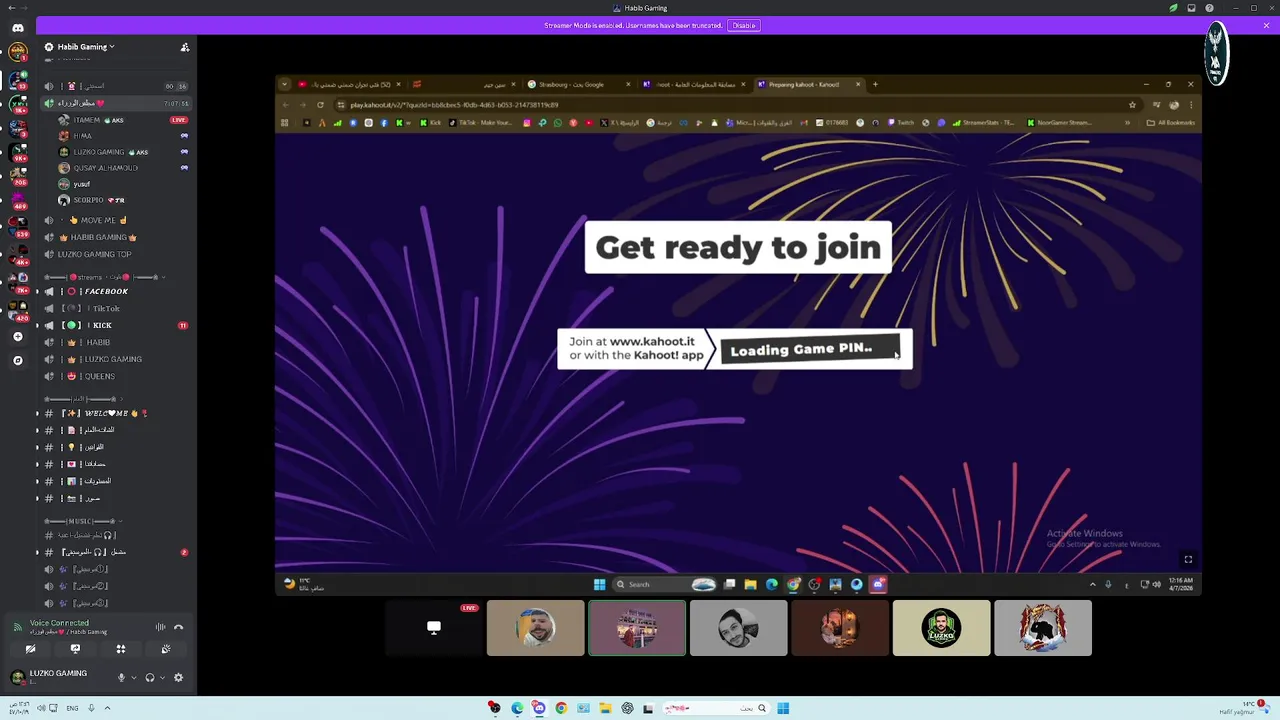Open microphone input options arrow

[133, 677]
